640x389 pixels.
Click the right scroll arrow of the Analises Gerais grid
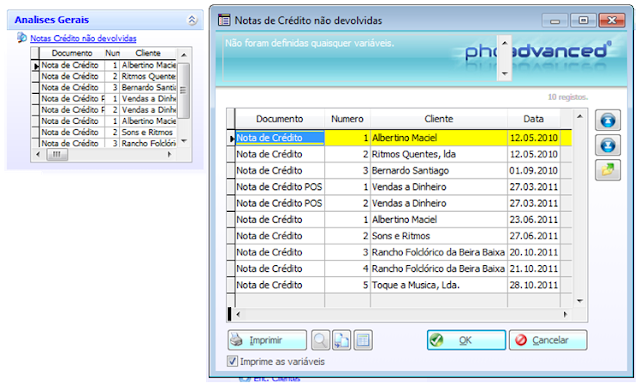170,154
